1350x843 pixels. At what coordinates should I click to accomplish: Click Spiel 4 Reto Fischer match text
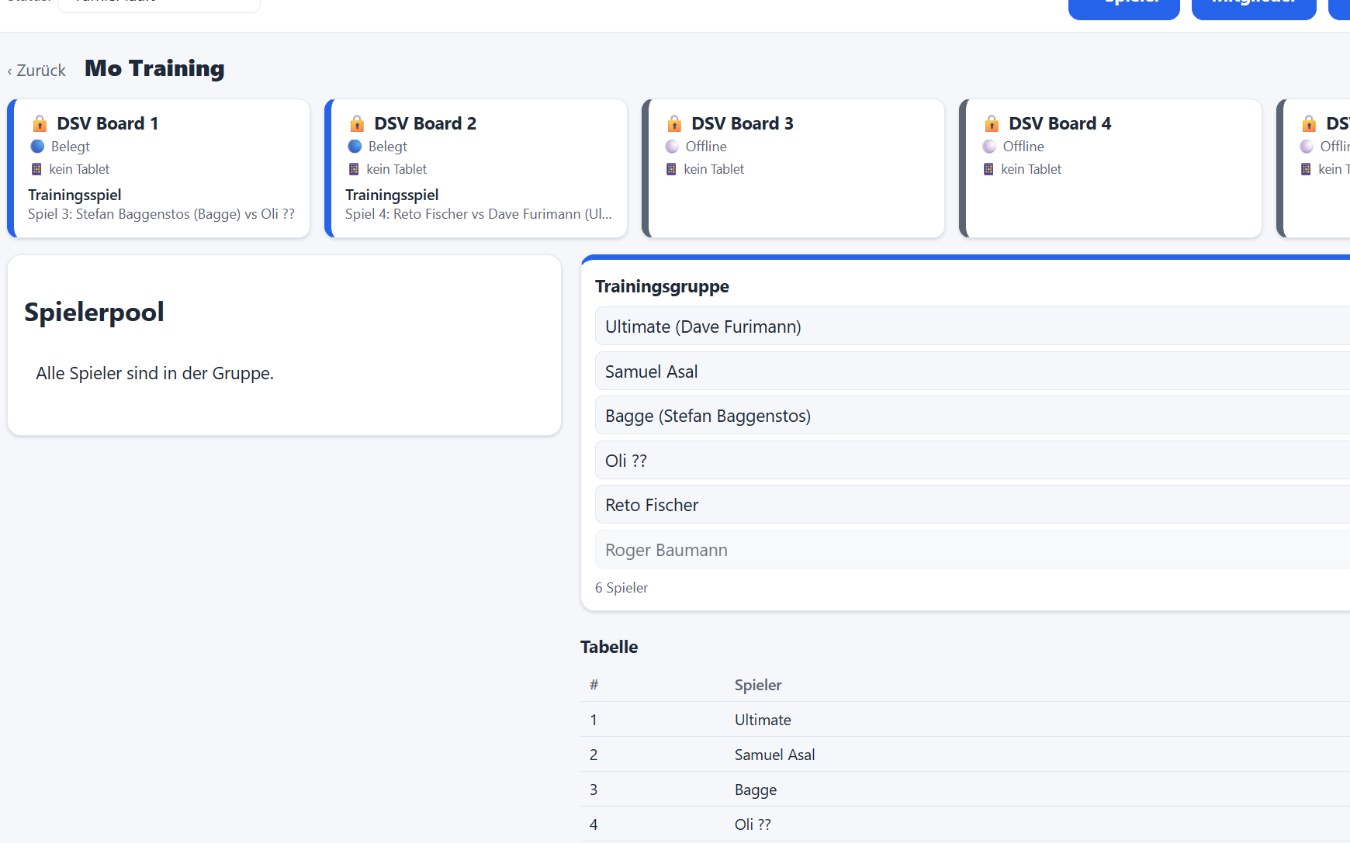click(x=478, y=214)
